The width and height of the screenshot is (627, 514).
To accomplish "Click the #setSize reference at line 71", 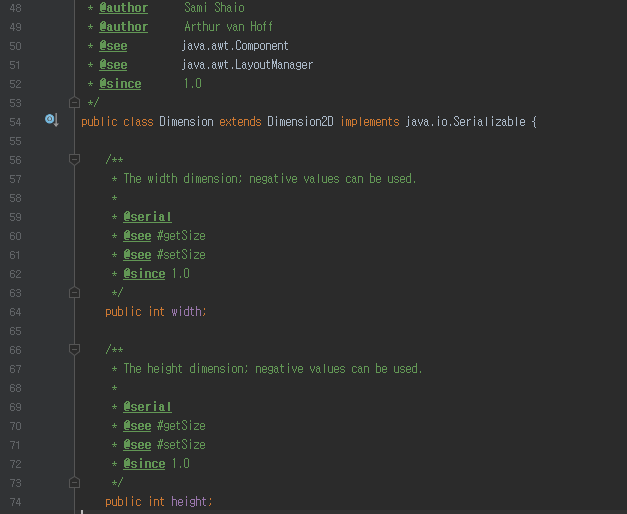I will point(181,444).
